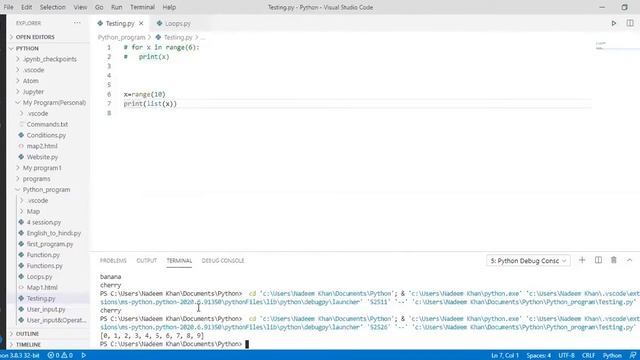Change indentation via Spaces: 4
The width and height of the screenshot is (640, 360).
click(538, 356)
